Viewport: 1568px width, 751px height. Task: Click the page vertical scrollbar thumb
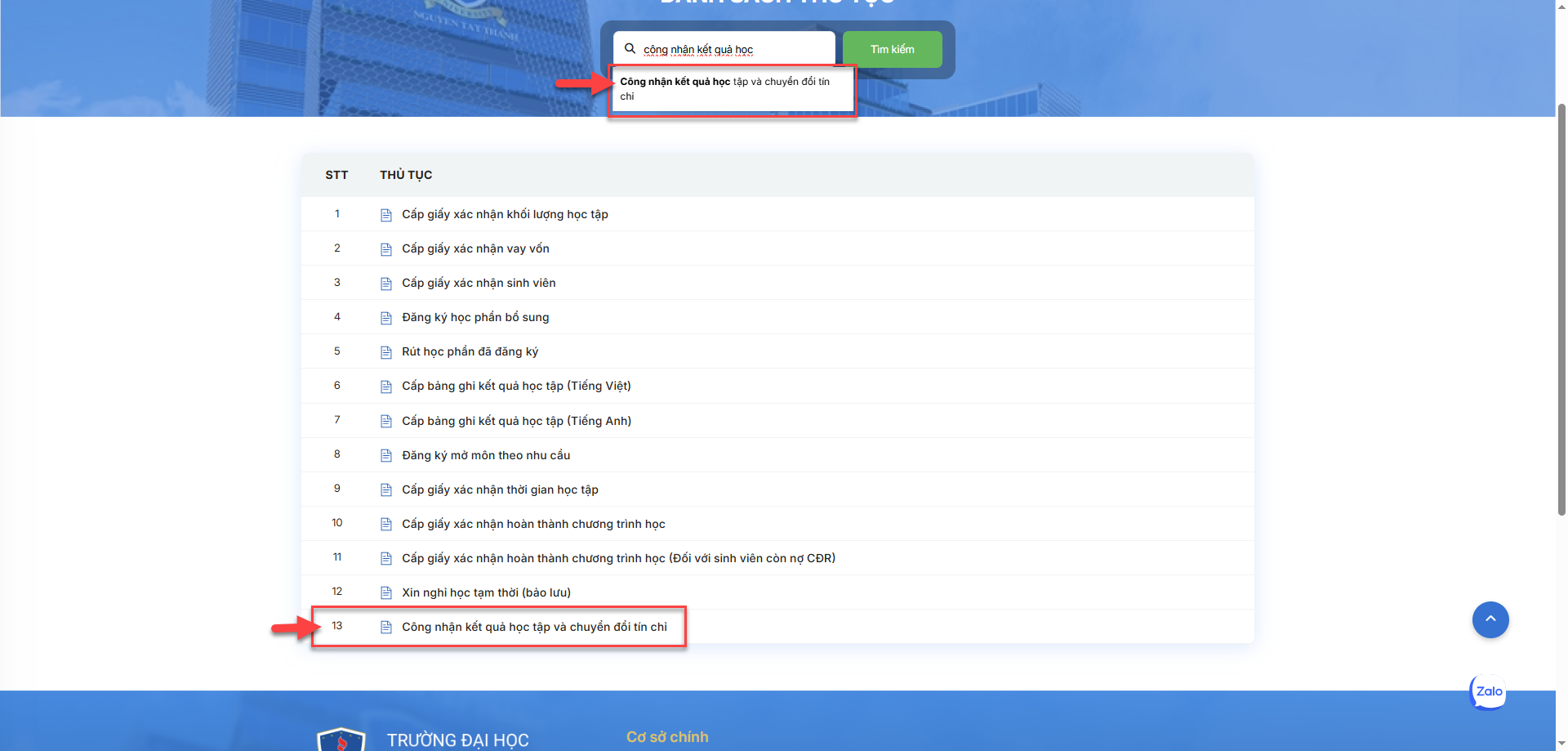[1561, 311]
